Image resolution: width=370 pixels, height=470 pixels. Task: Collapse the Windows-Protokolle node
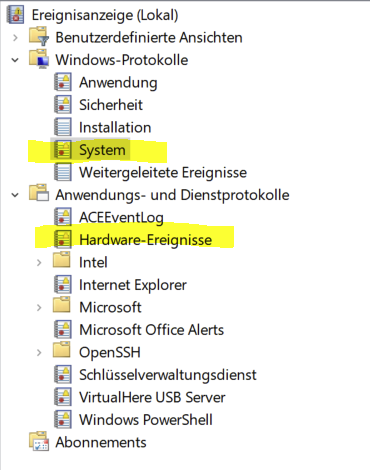[x=15, y=60]
